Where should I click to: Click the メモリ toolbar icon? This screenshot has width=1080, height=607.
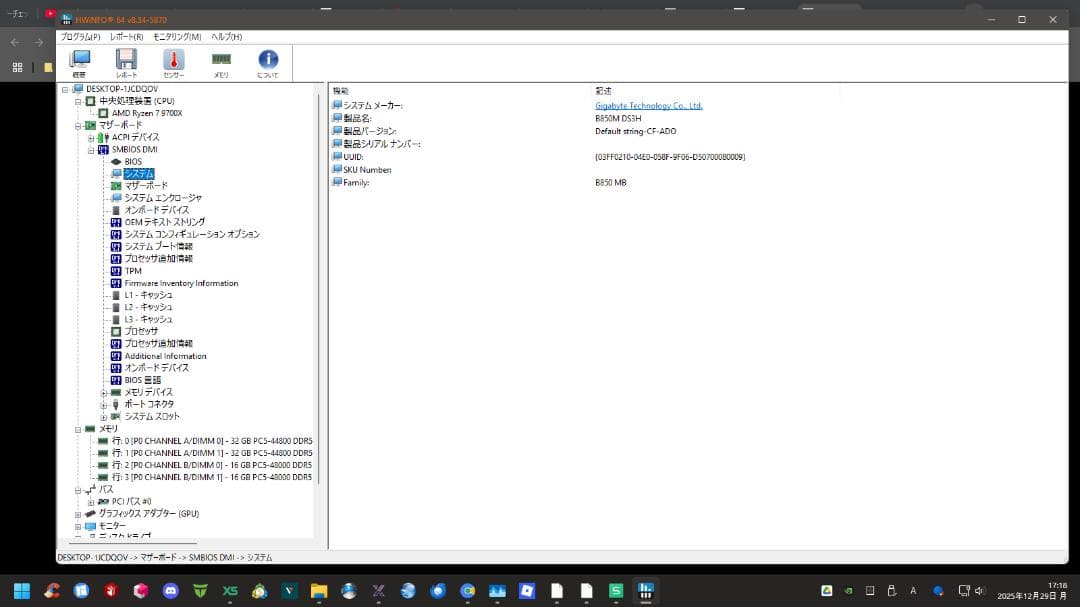pyautogui.click(x=221, y=61)
